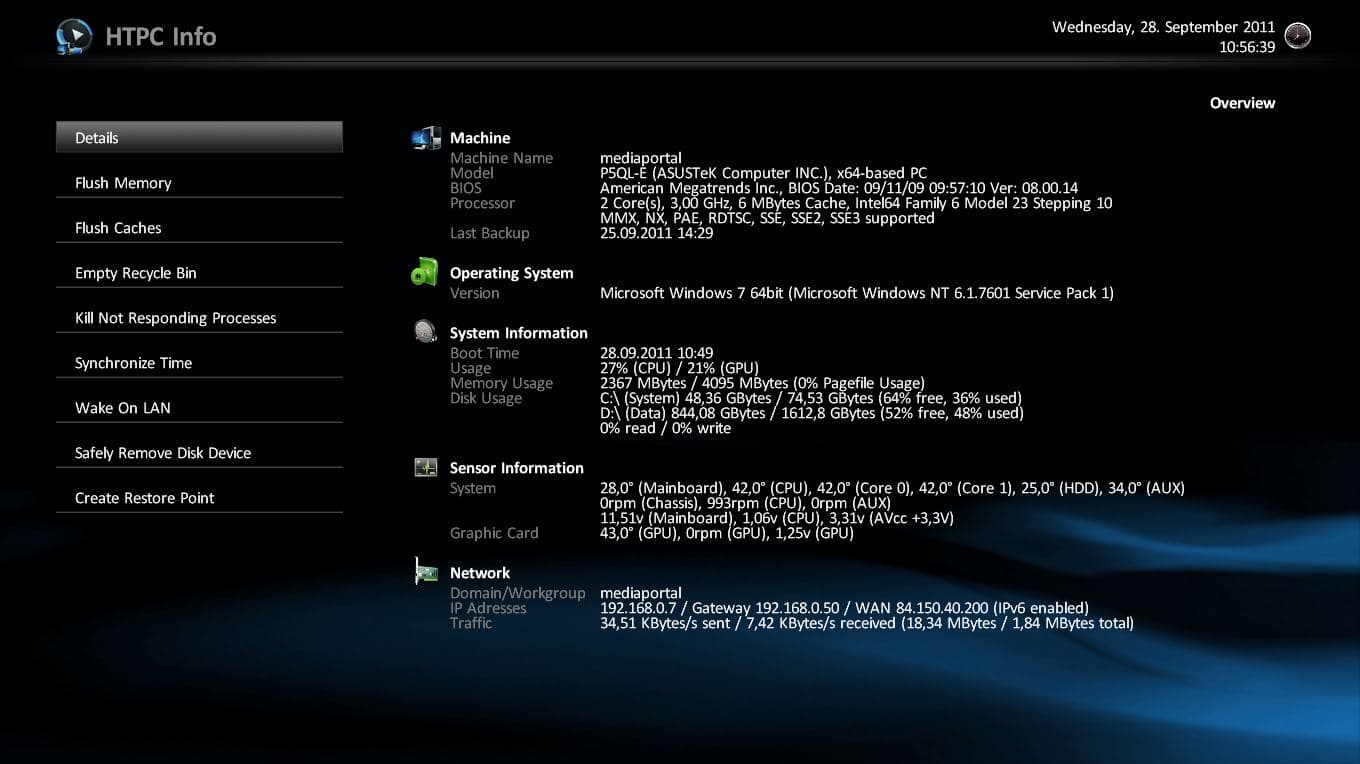Click the MMX, NX, PAE supported line
The image size is (1360, 764).
(767, 218)
